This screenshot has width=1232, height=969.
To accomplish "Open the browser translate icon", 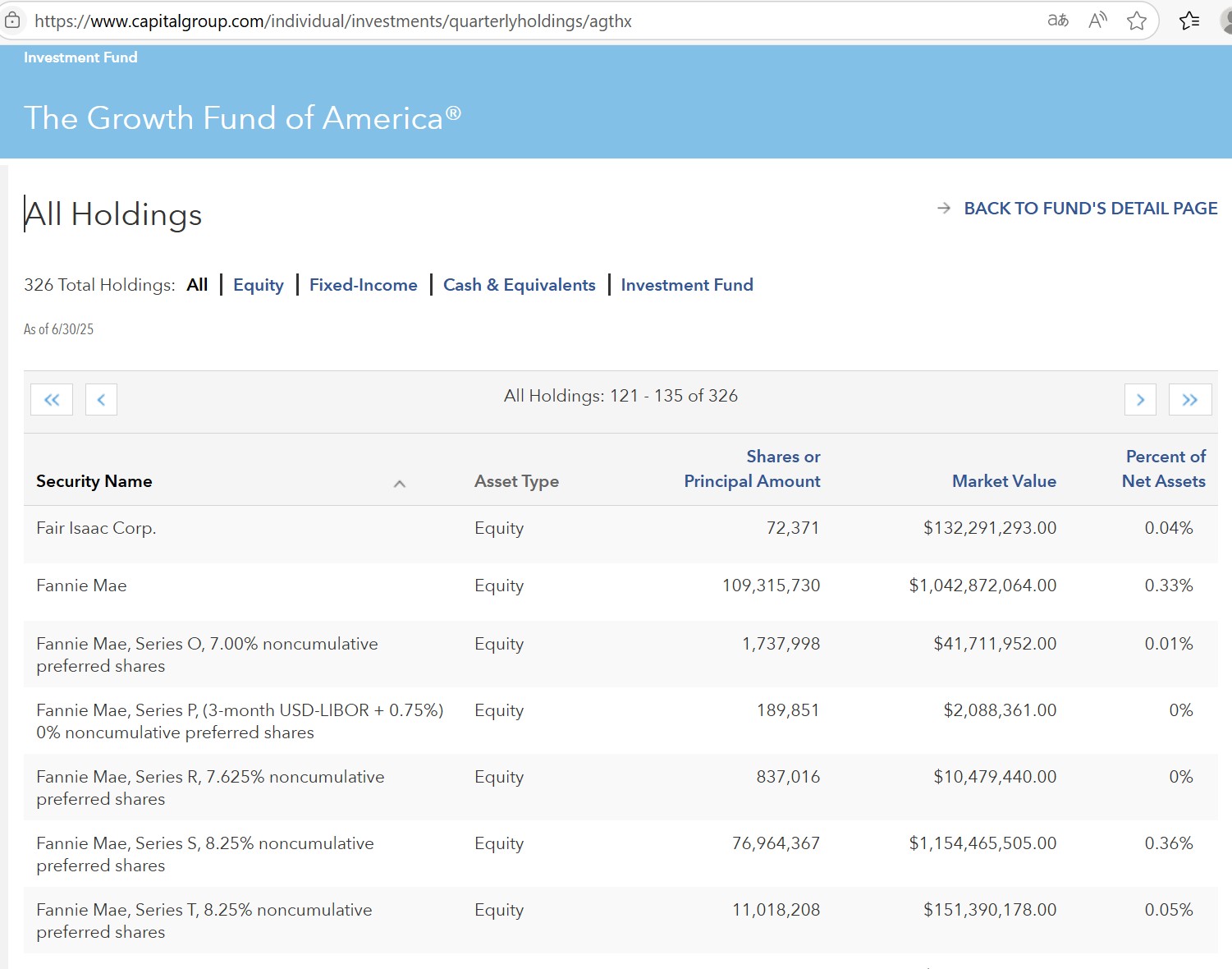I will [1058, 21].
